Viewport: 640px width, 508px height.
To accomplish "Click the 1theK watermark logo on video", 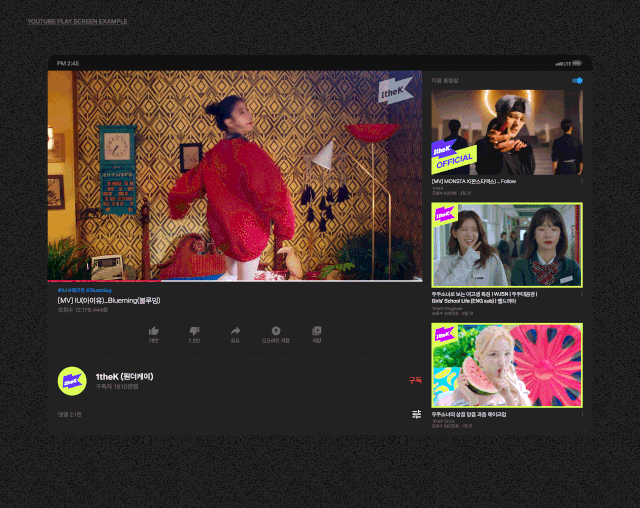I will 394,92.
